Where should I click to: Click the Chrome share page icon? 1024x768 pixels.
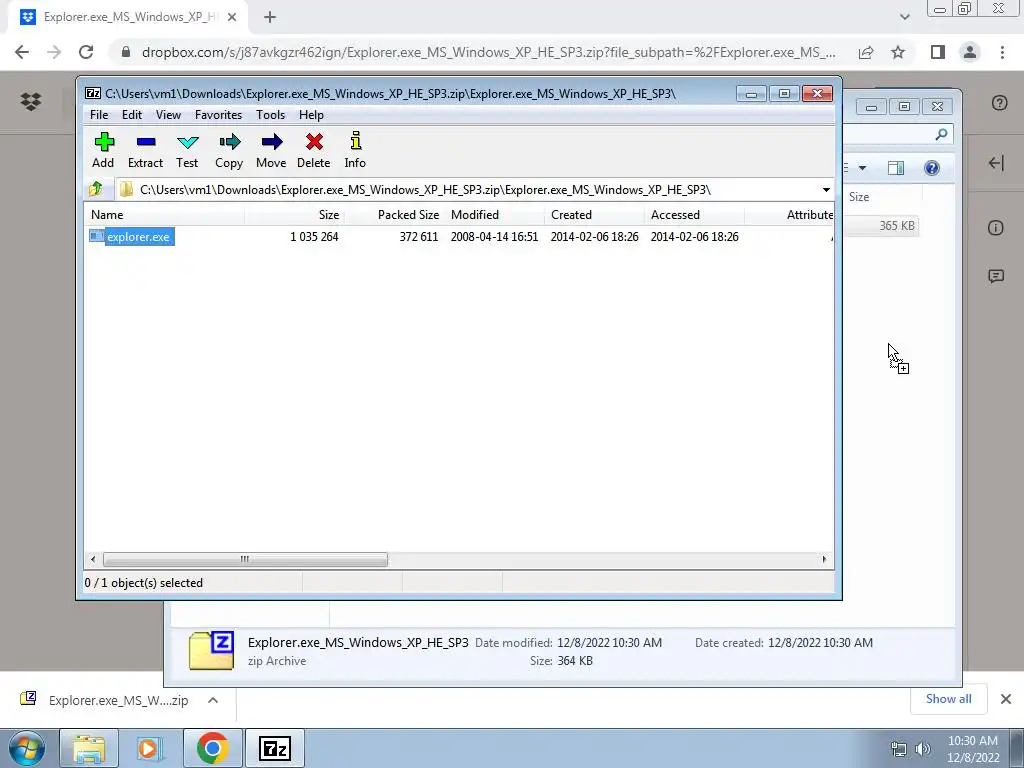[x=866, y=52]
